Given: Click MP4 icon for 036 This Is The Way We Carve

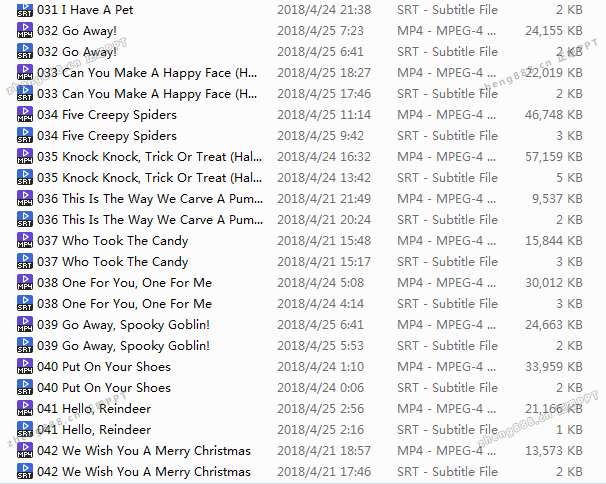Looking at the screenshot, I should pyautogui.click(x=25, y=198).
